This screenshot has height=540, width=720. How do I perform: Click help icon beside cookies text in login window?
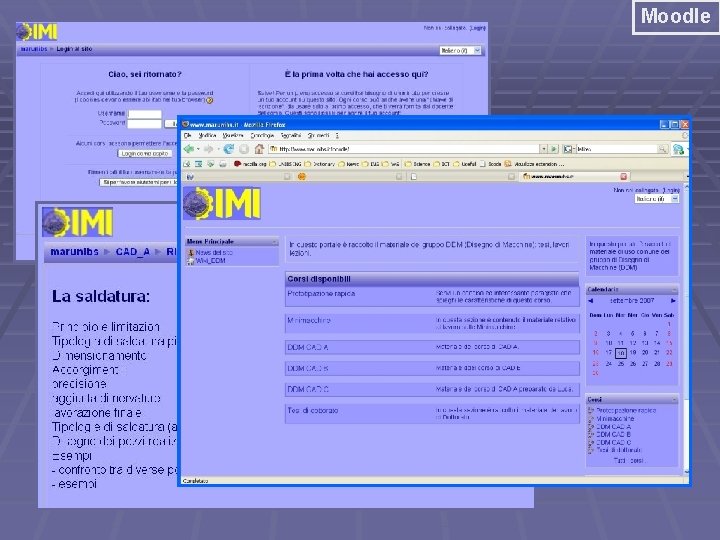pos(209,100)
